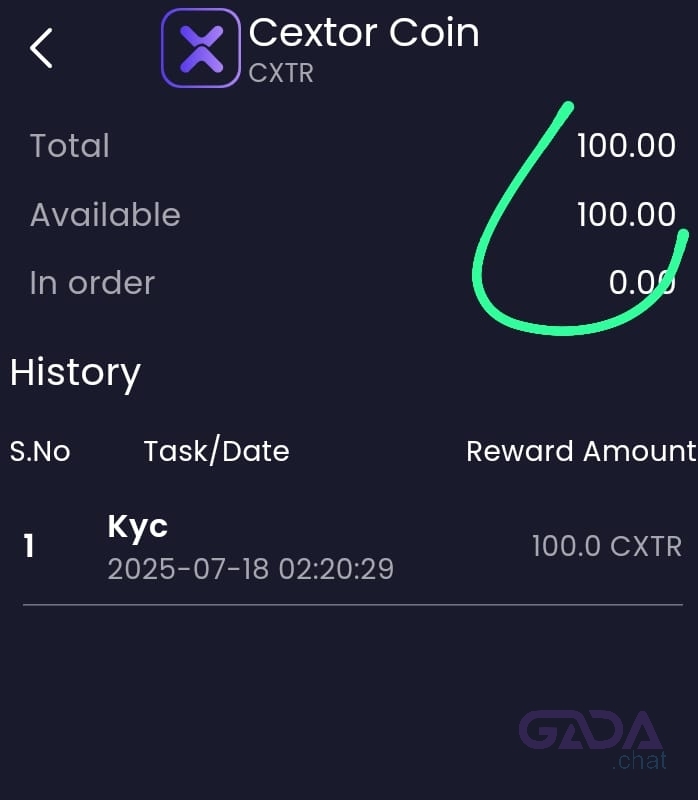Tap the CXTR ticker symbol
Viewport: 698px width, 800px height.
pyautogui.click(x=281, y=73)
